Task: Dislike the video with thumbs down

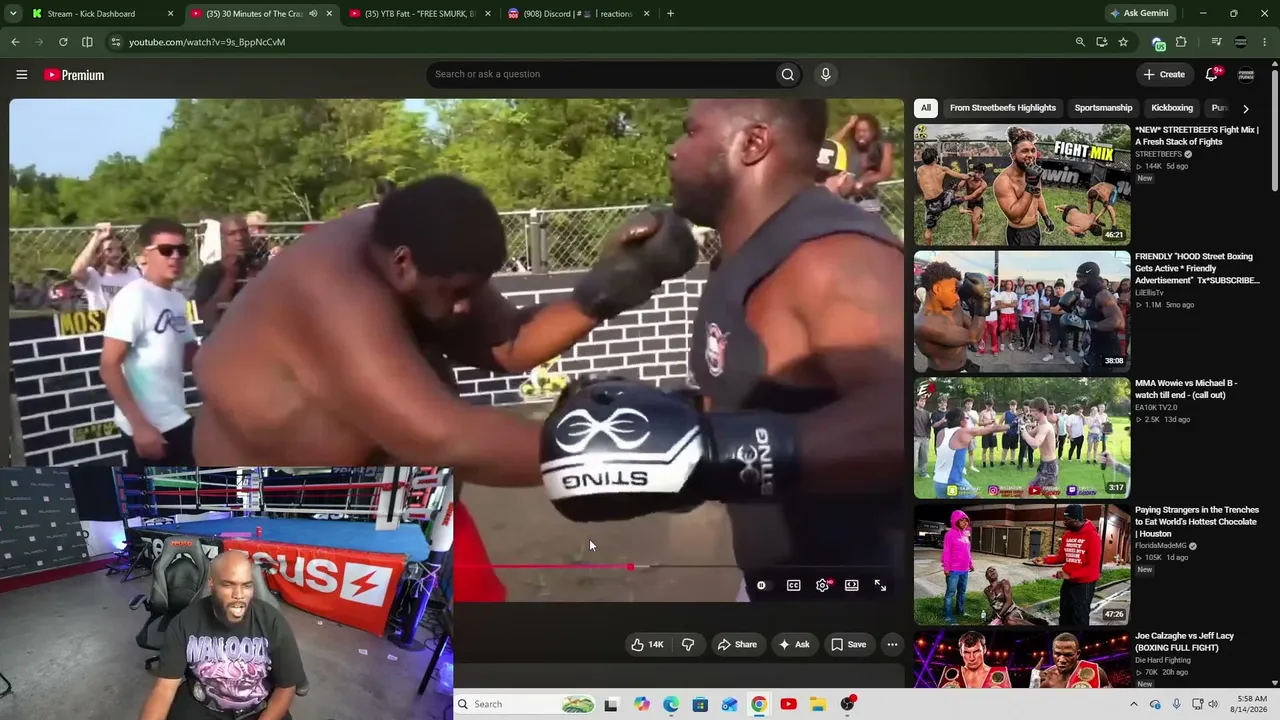Action: pos(688,645)
